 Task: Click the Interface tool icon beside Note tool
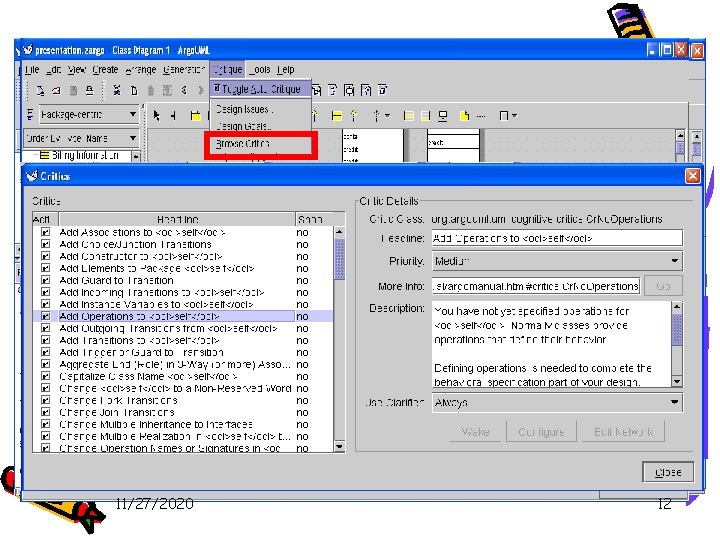pyautogui.click(x=443, y=116)
